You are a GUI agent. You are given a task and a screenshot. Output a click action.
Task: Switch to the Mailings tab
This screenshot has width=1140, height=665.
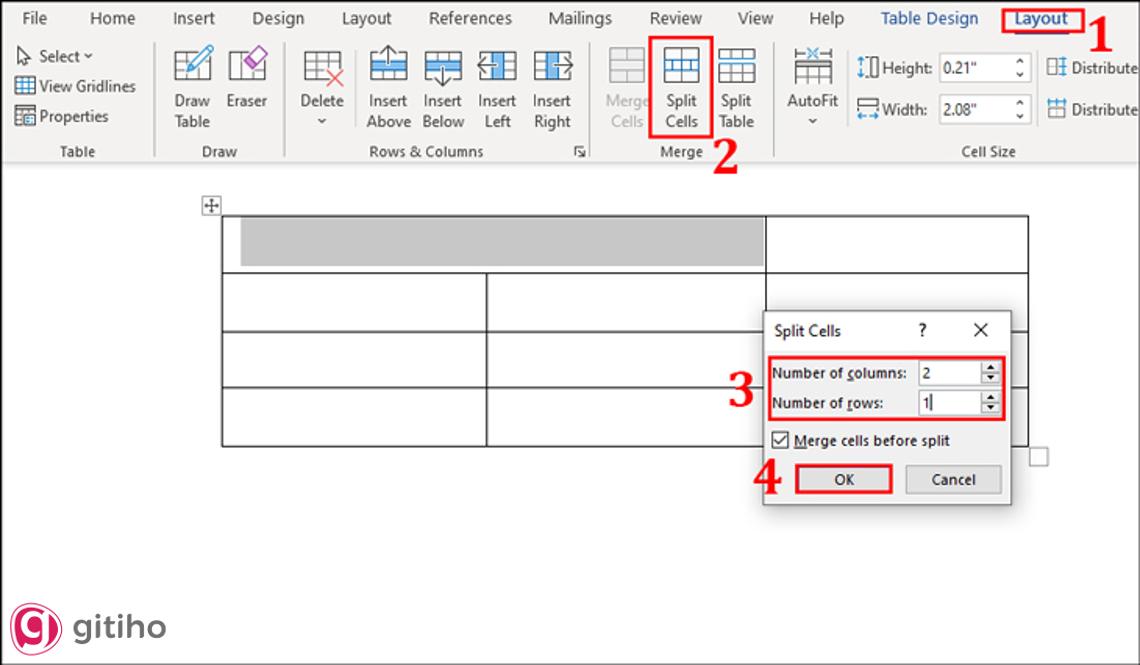[580, 18]
